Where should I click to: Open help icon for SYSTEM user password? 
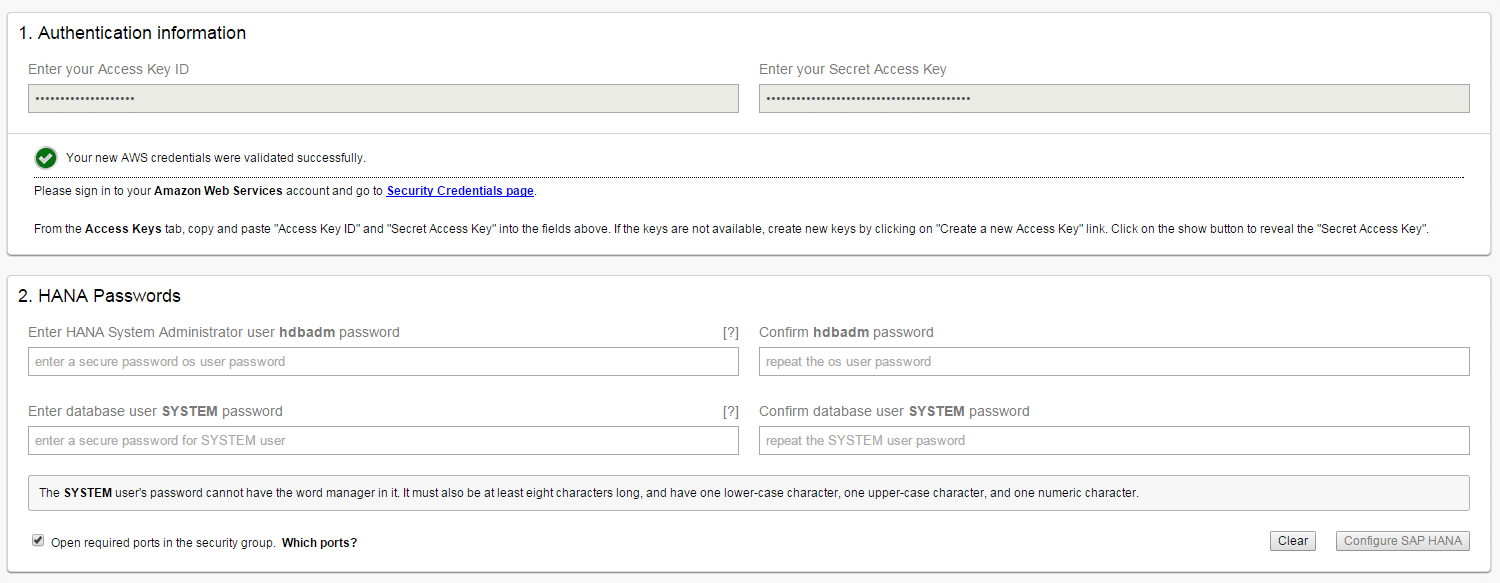coord(730,412)
